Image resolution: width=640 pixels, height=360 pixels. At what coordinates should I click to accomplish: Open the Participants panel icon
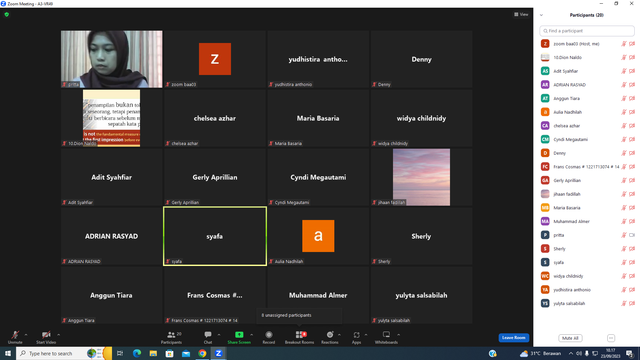pyautogui.click(x=171, y=335)
